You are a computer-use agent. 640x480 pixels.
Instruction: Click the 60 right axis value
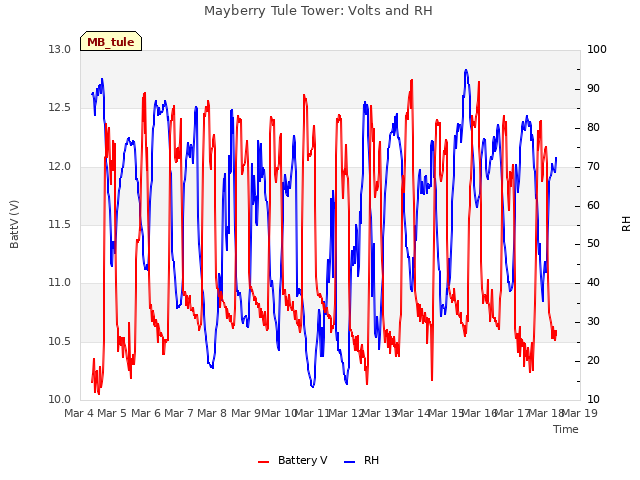[593, 205]
